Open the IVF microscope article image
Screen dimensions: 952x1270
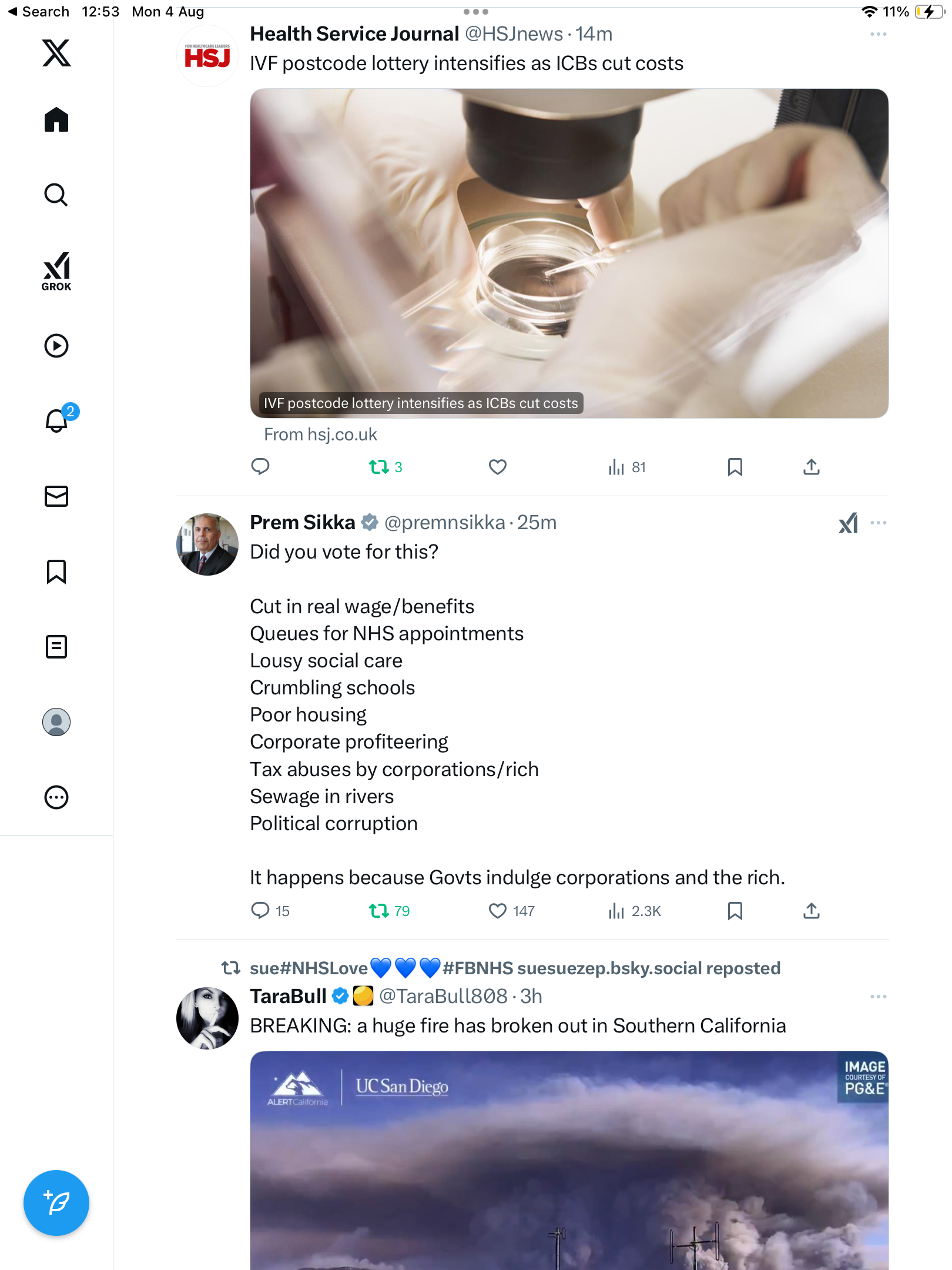pos(569,253)
